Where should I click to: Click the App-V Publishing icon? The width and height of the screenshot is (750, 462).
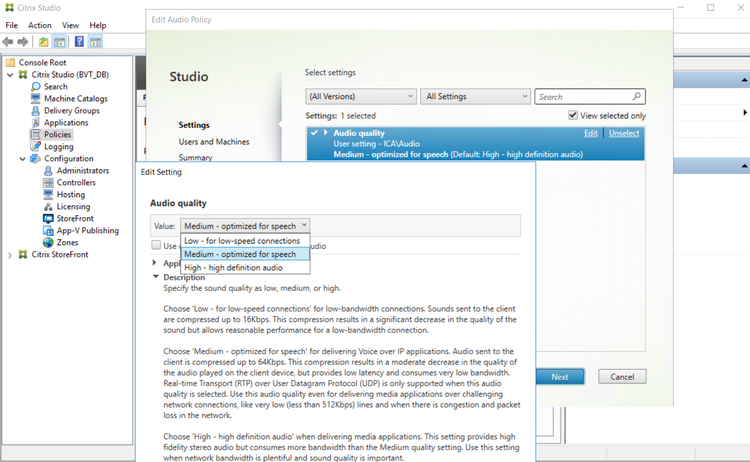(x=48, y=231)
